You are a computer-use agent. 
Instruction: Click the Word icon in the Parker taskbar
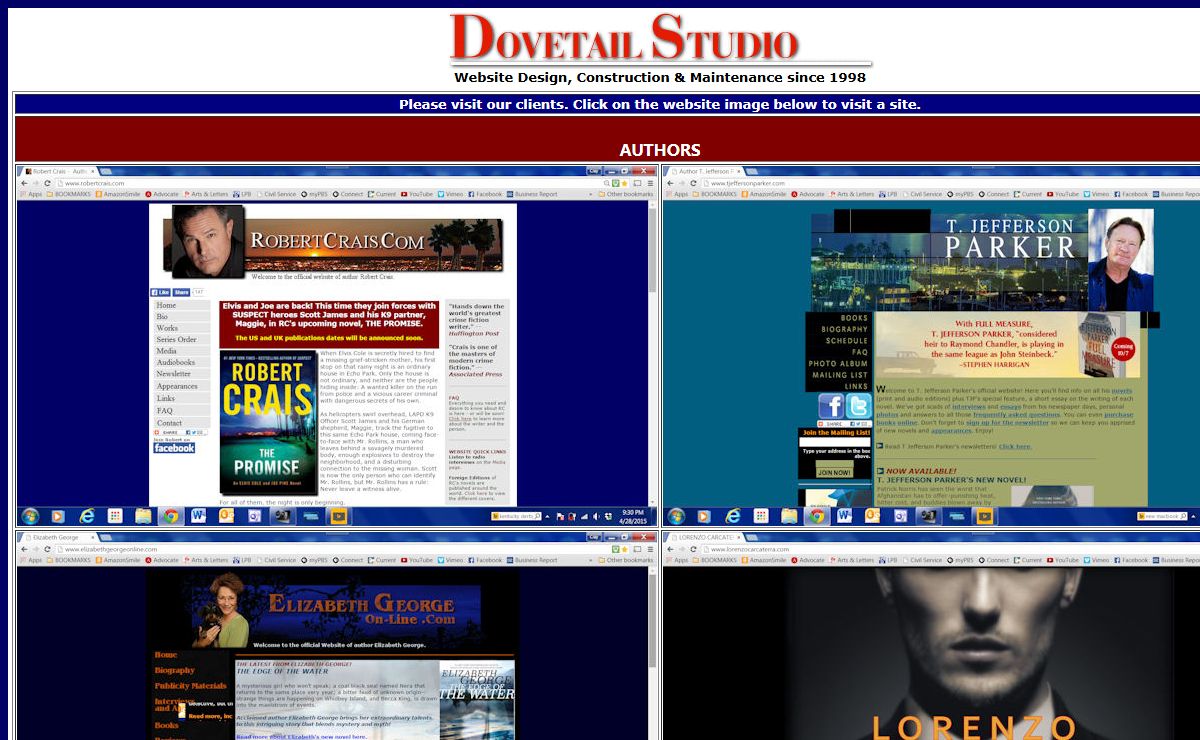click(x=844, y=516)
